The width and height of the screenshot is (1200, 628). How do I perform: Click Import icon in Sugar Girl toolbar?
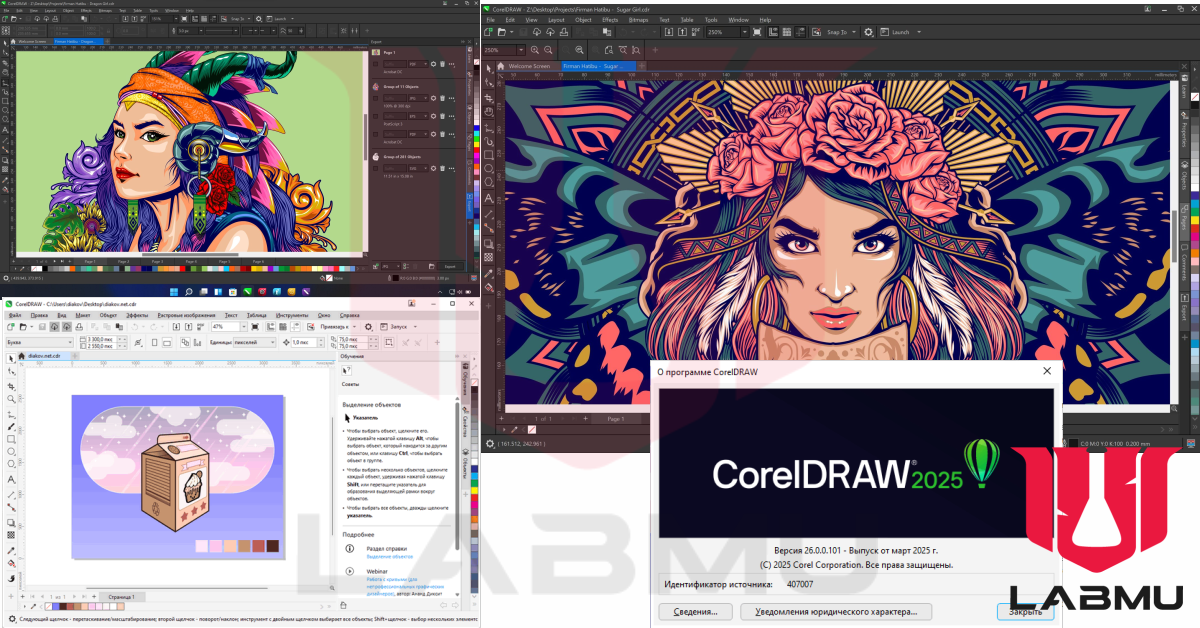click(668, 32)
